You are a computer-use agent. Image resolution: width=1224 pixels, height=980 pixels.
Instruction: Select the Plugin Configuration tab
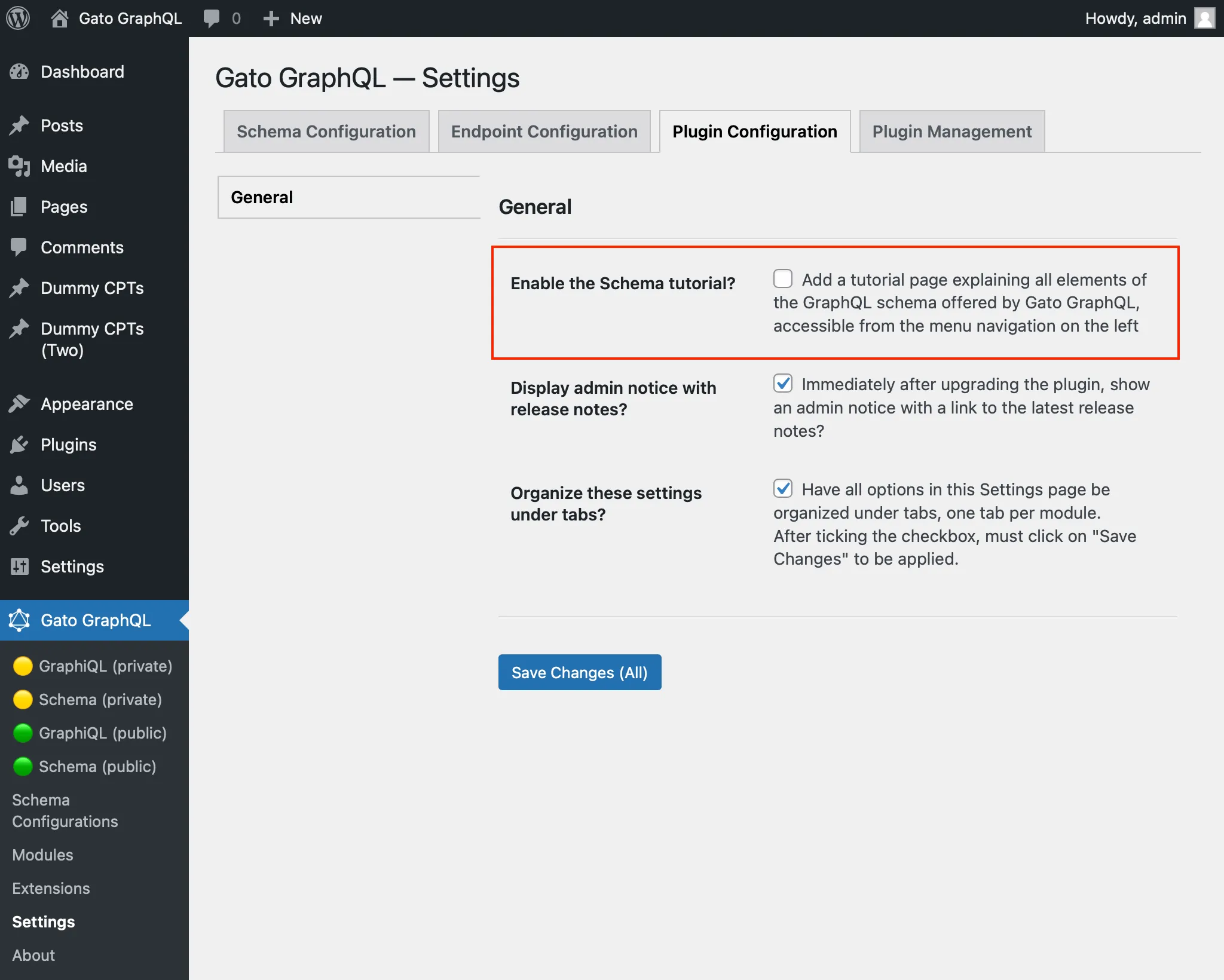[x=755, y=131]
